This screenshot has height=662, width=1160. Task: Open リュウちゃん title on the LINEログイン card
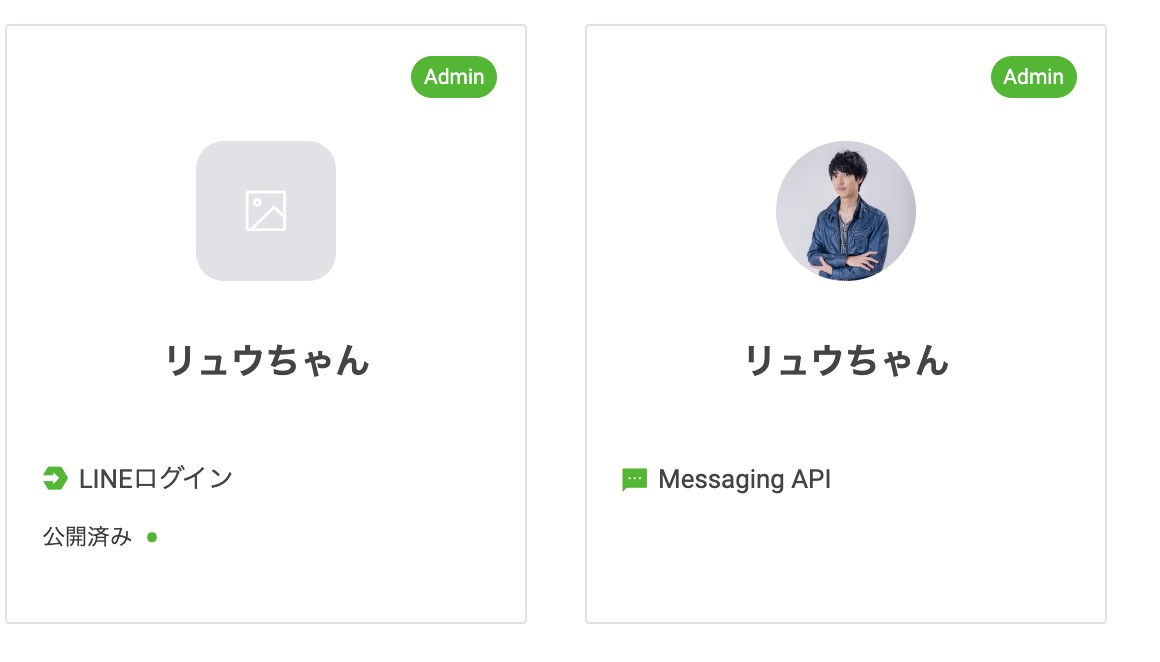click(266, 361)
